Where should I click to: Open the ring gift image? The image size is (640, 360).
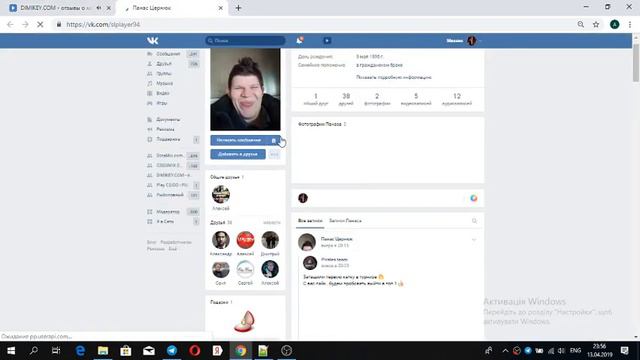click(x=244, y=321)
